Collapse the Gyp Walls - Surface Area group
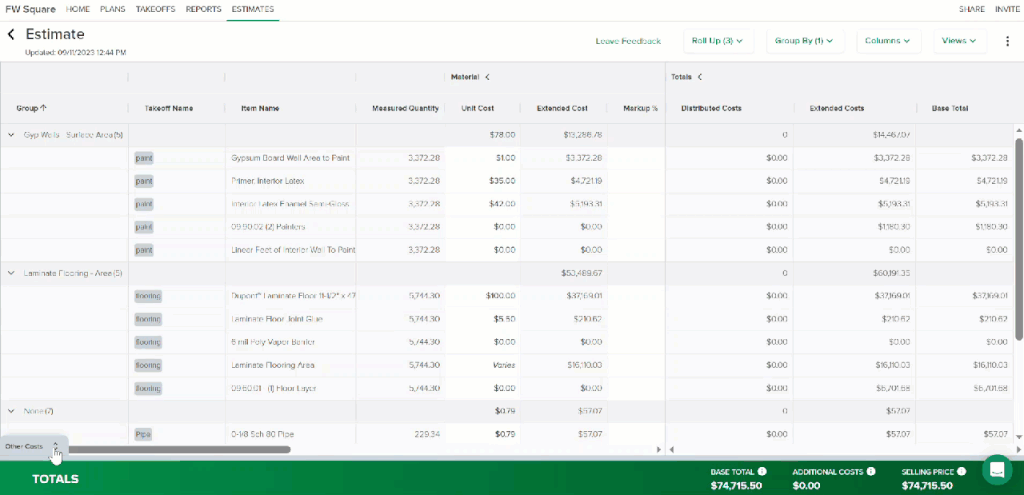Image resolution: width=1024 pixels, height=495 pixels. (11, 134)
